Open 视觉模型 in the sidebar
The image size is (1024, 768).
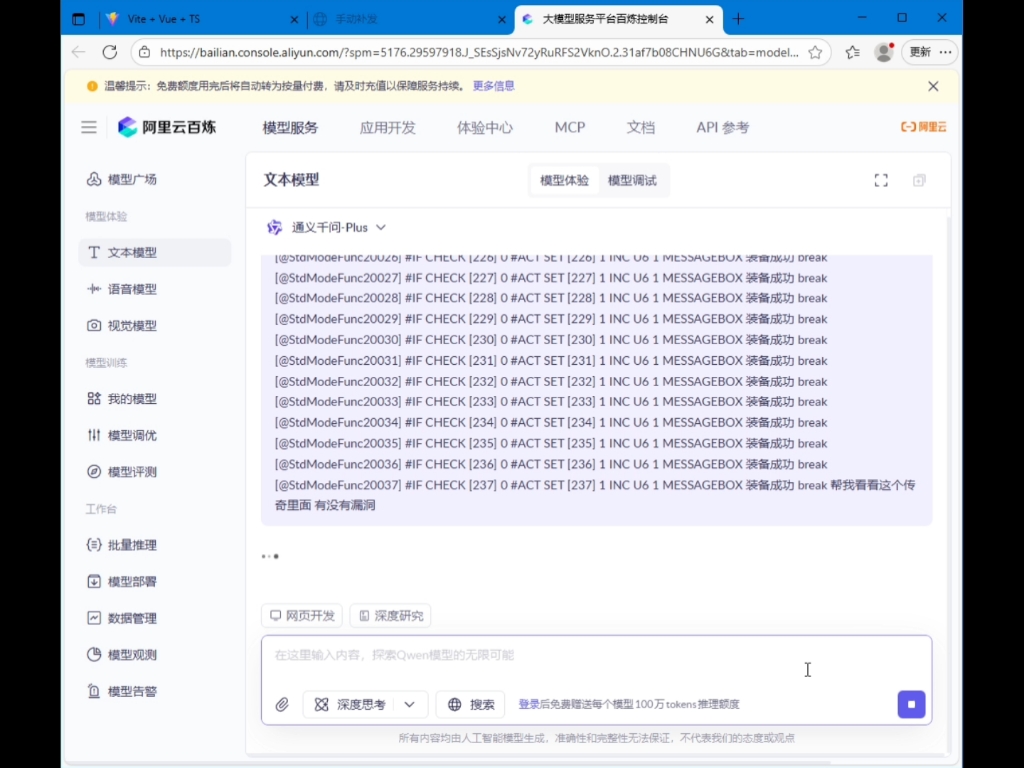tap(122, 325)
